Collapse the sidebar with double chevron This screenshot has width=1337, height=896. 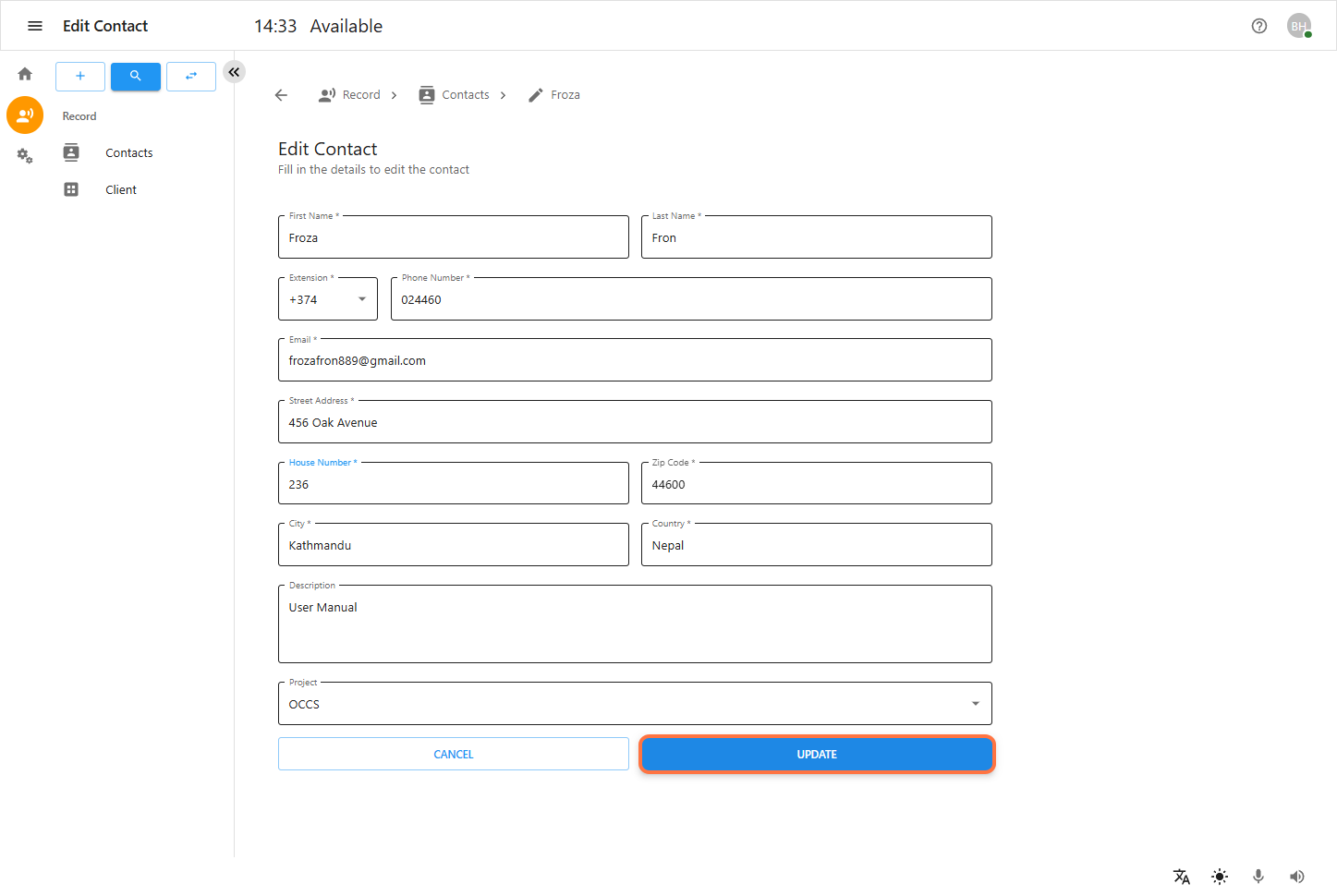(235, 72)
